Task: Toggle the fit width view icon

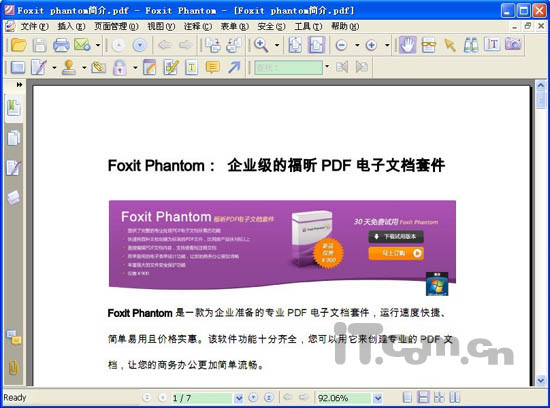Action: (316, 45)
